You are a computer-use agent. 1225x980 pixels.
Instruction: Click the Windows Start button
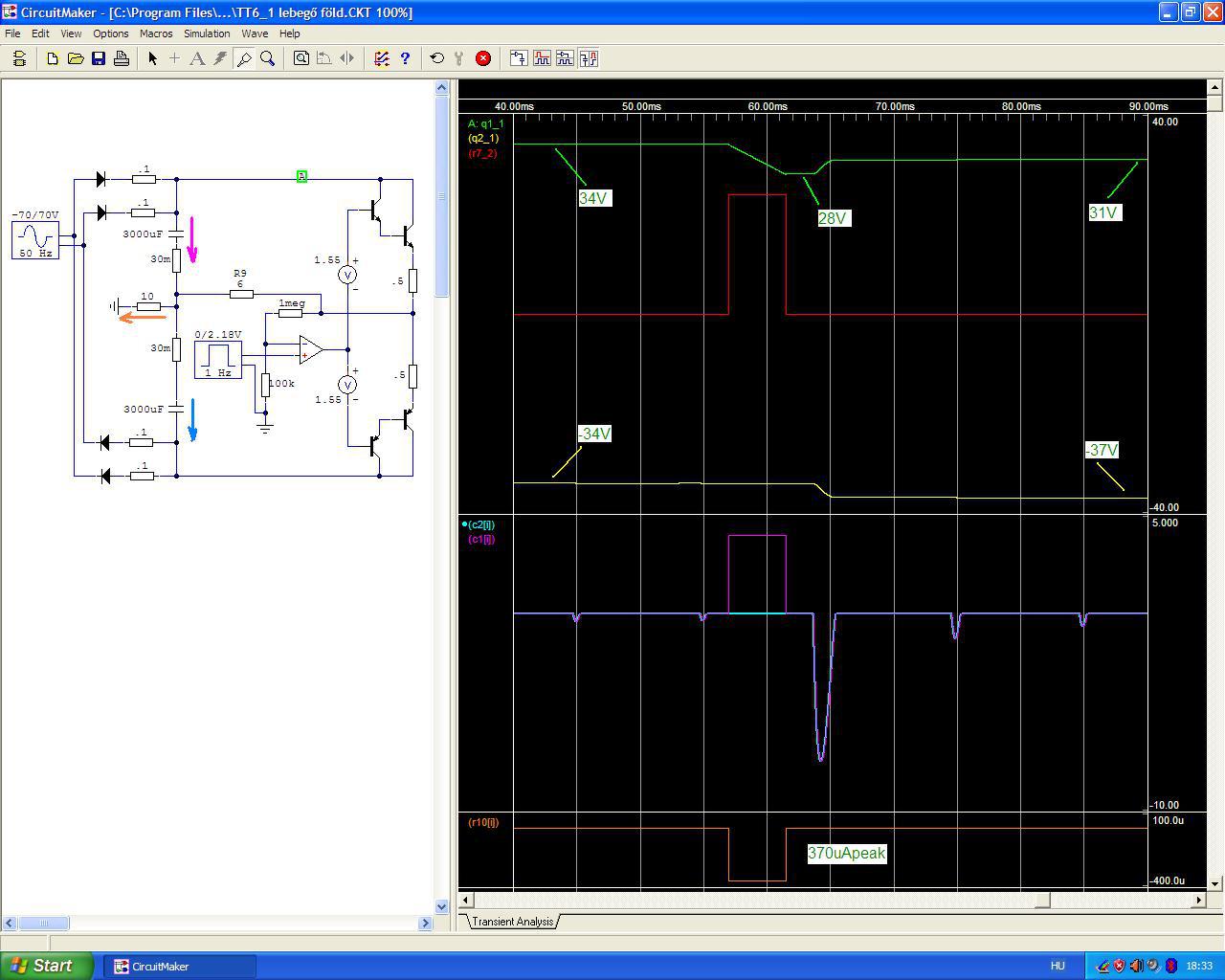(47, 966)
